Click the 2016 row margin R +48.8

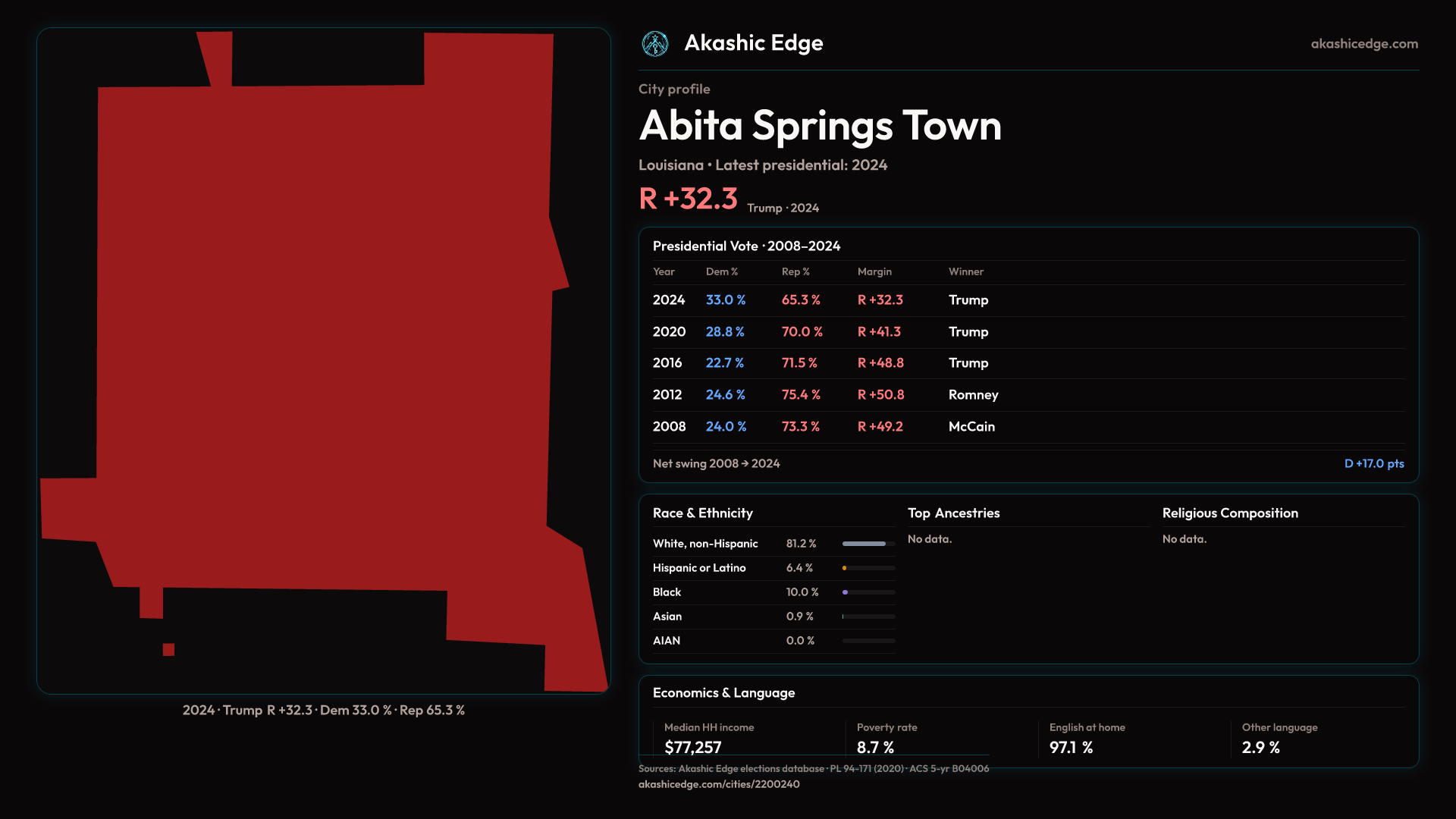(880, 363)
